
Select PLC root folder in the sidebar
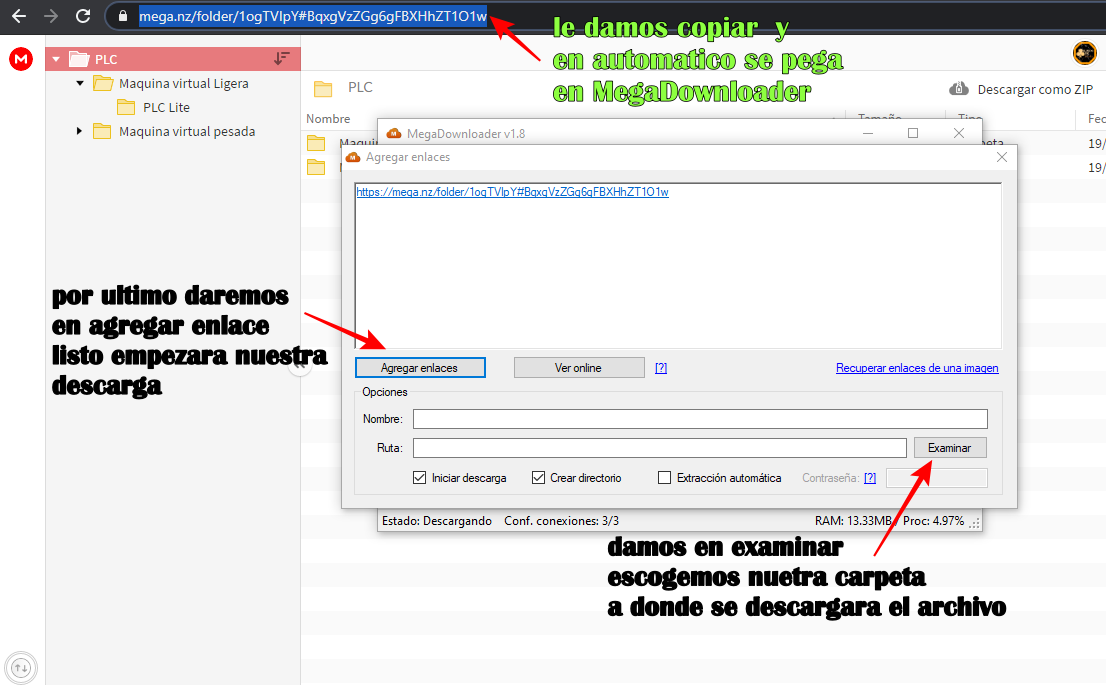tap(173, 59)
